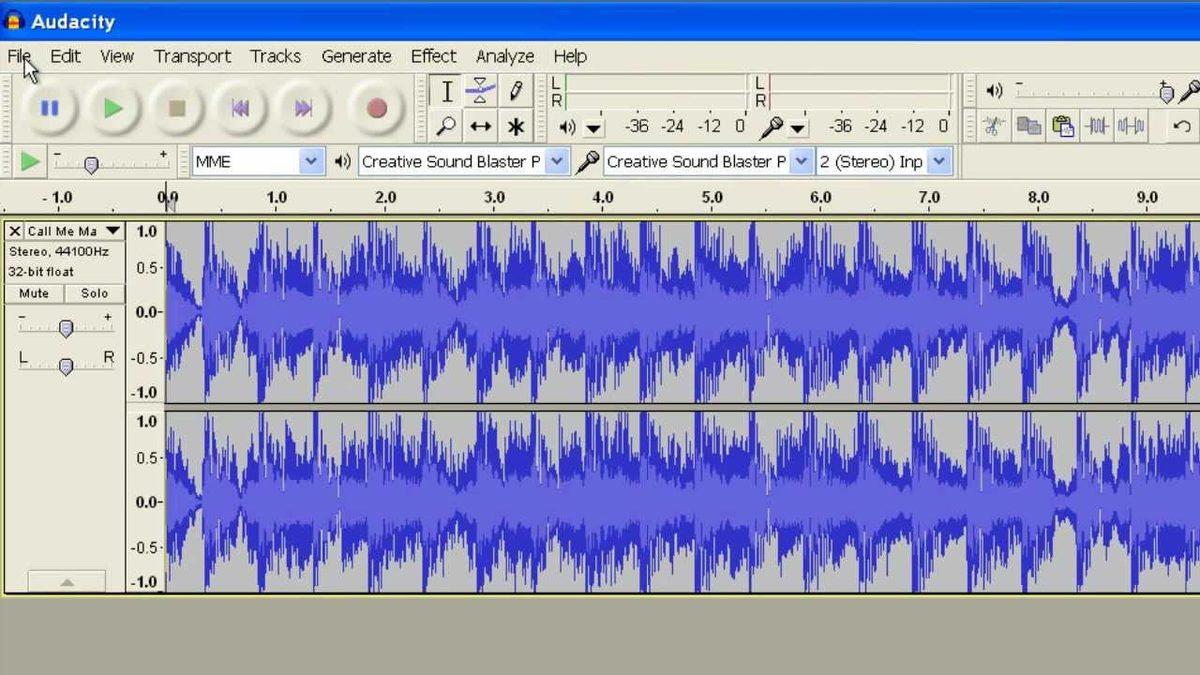1200x675 pixels.
Task: Click the Undo arrow icon
Action: tap(1183, 126)
